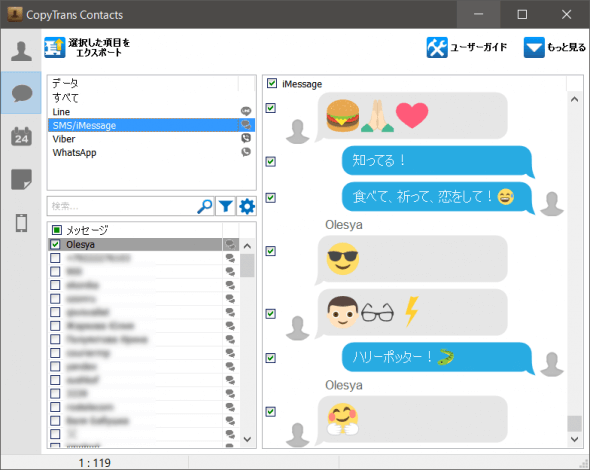
Task: Open the Notes sidebar section
Action: tap(21, 179)
